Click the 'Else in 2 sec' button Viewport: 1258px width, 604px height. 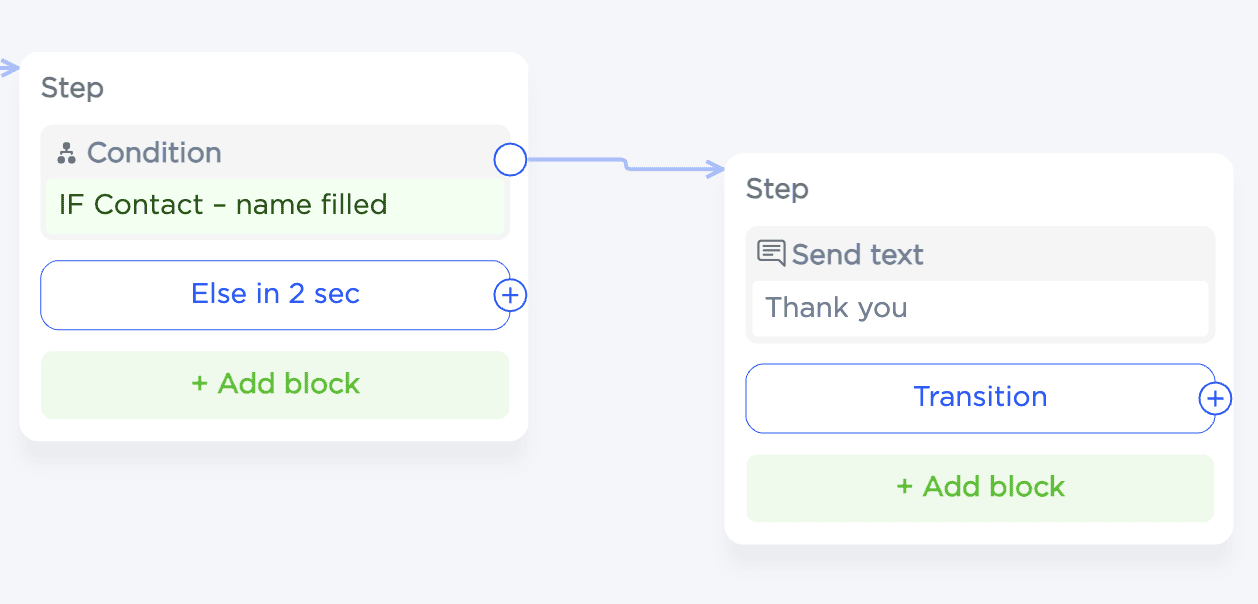(275, 295)
